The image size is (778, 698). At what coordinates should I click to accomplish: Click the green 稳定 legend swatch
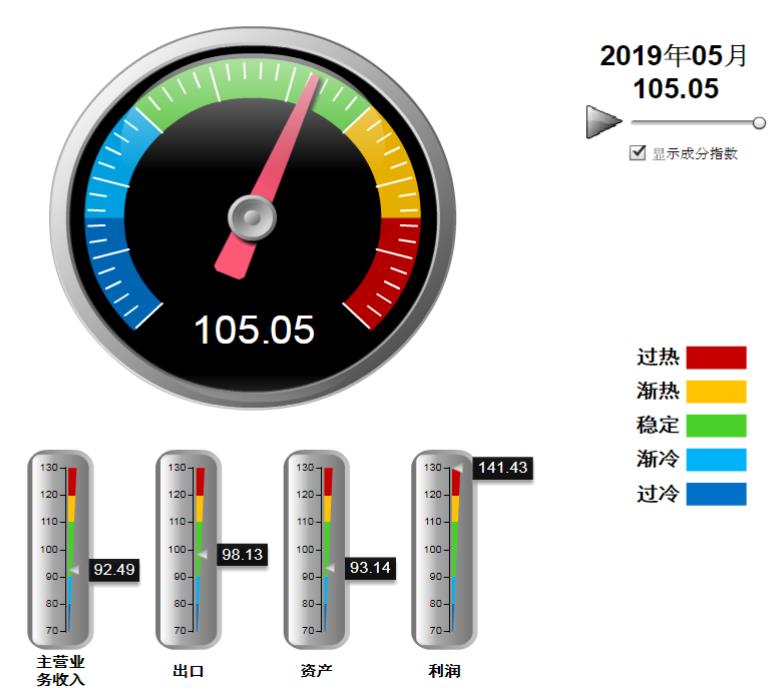(716, 425)
